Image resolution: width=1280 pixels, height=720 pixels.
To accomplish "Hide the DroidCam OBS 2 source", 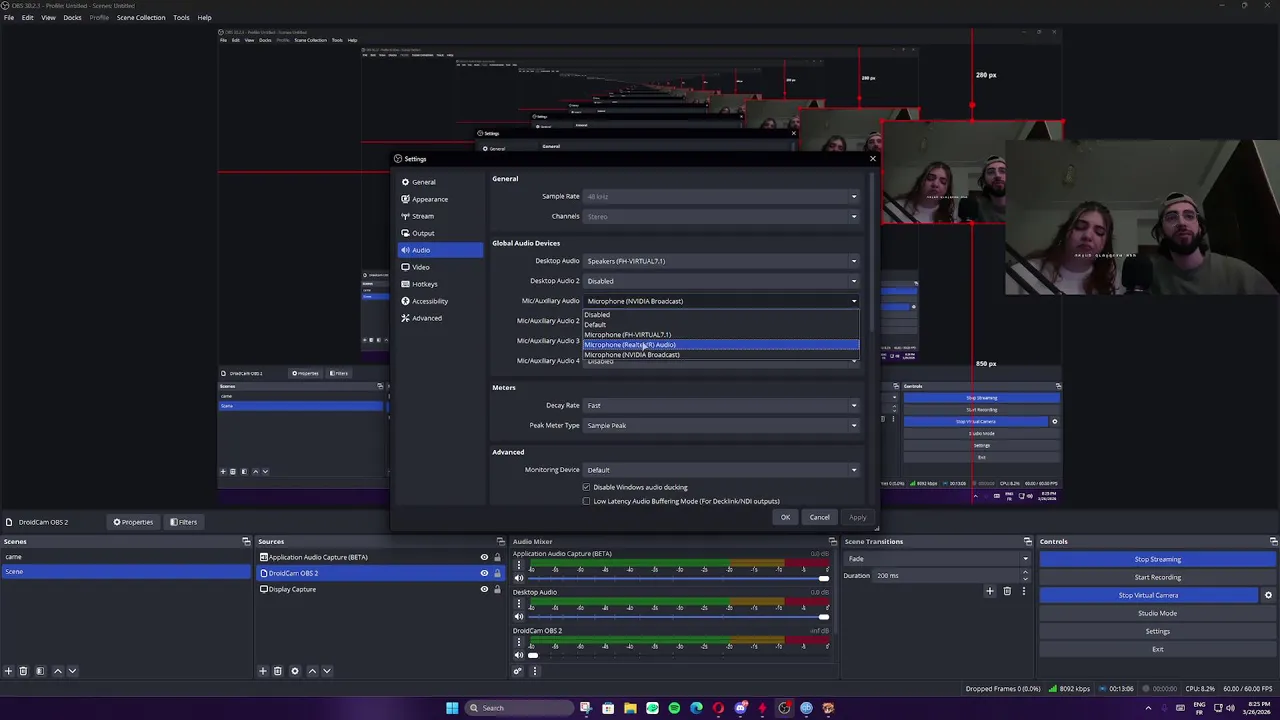I will point(484,573).
